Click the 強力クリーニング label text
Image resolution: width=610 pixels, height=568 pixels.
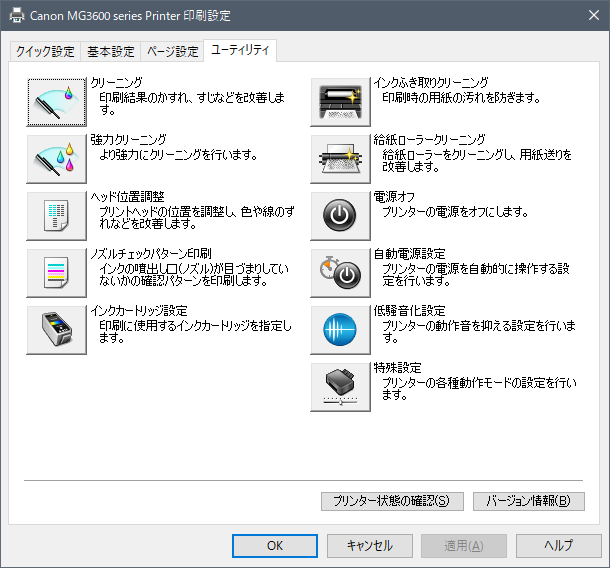128,140
